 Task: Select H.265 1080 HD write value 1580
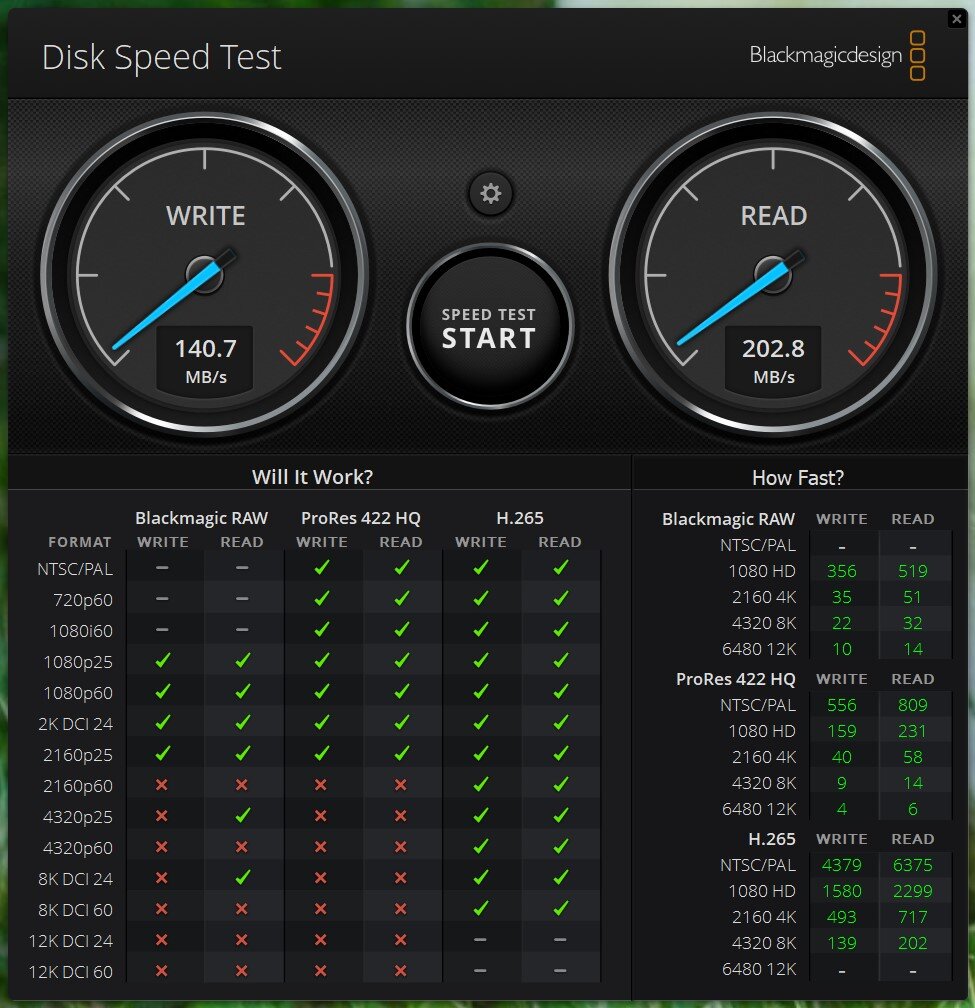pos(842,891)
